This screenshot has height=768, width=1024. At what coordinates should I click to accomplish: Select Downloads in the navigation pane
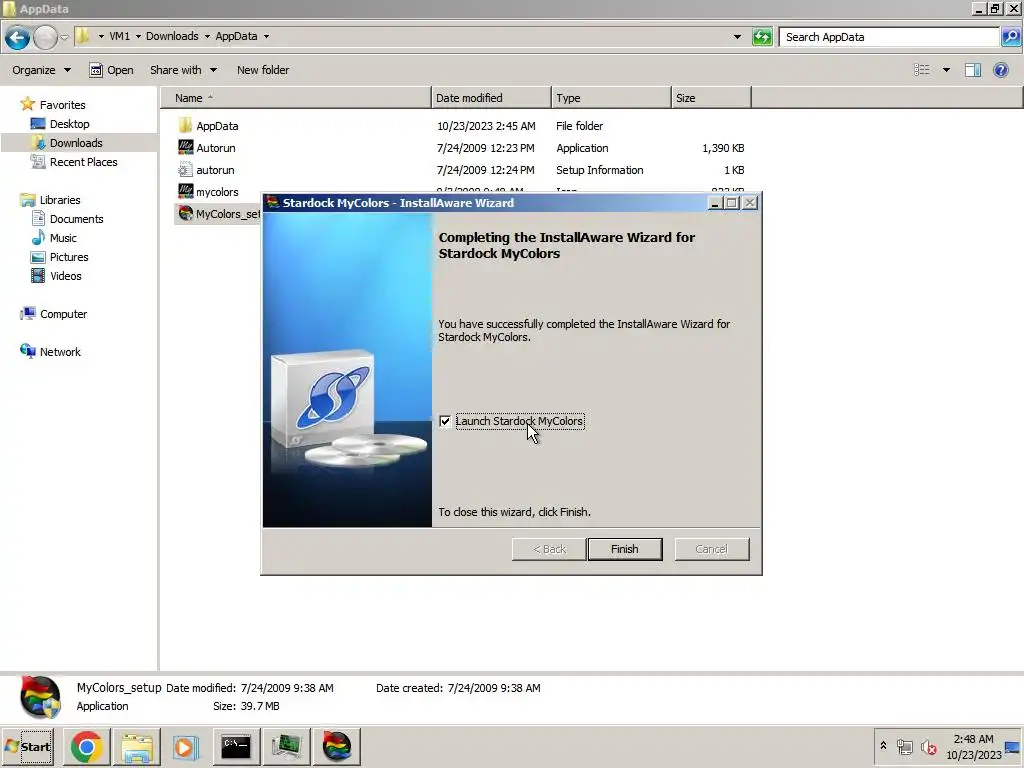point(76,143)
